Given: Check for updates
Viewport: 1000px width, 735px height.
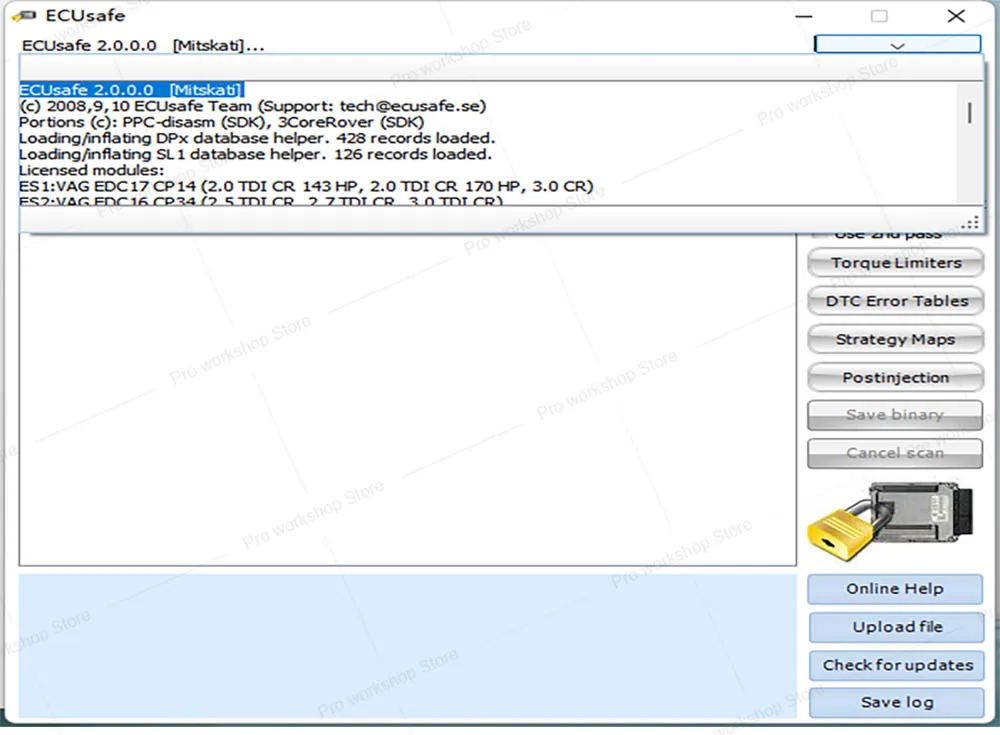Looking at the screenshot, I should pos(897,665).
